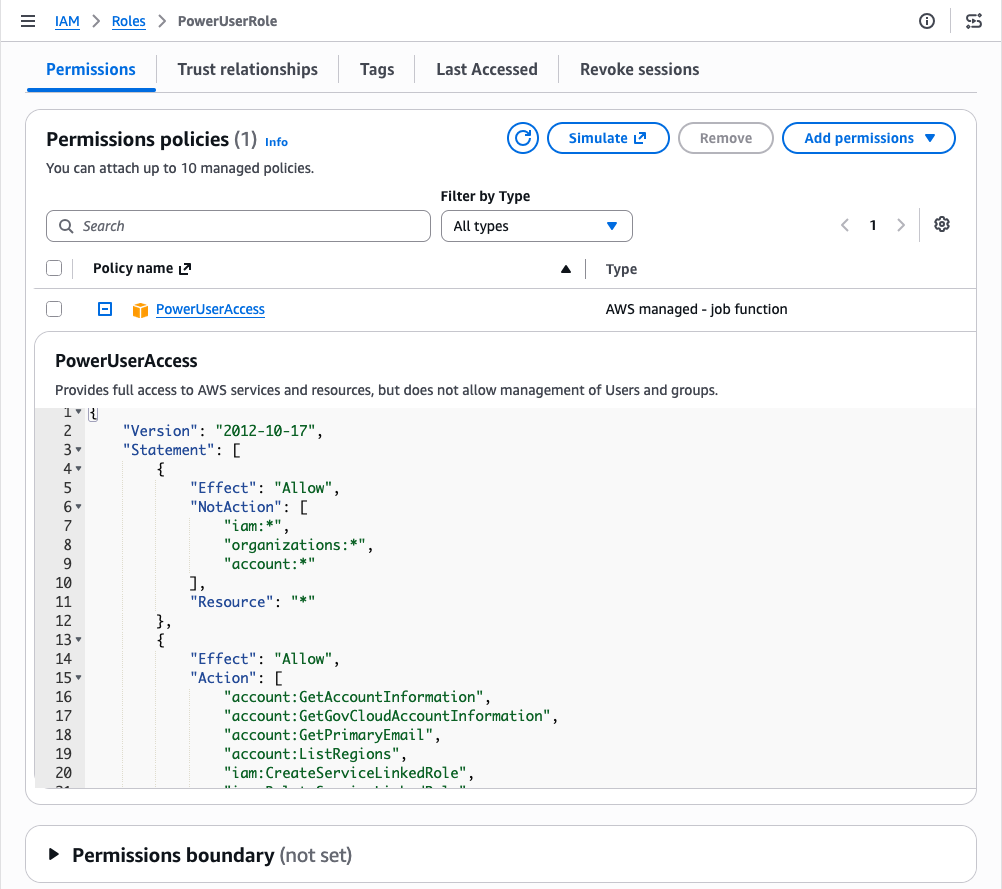1002x889 pixels.
Task: Click "account:GetGovCloudAccountInformation" line
Action: 390,716
